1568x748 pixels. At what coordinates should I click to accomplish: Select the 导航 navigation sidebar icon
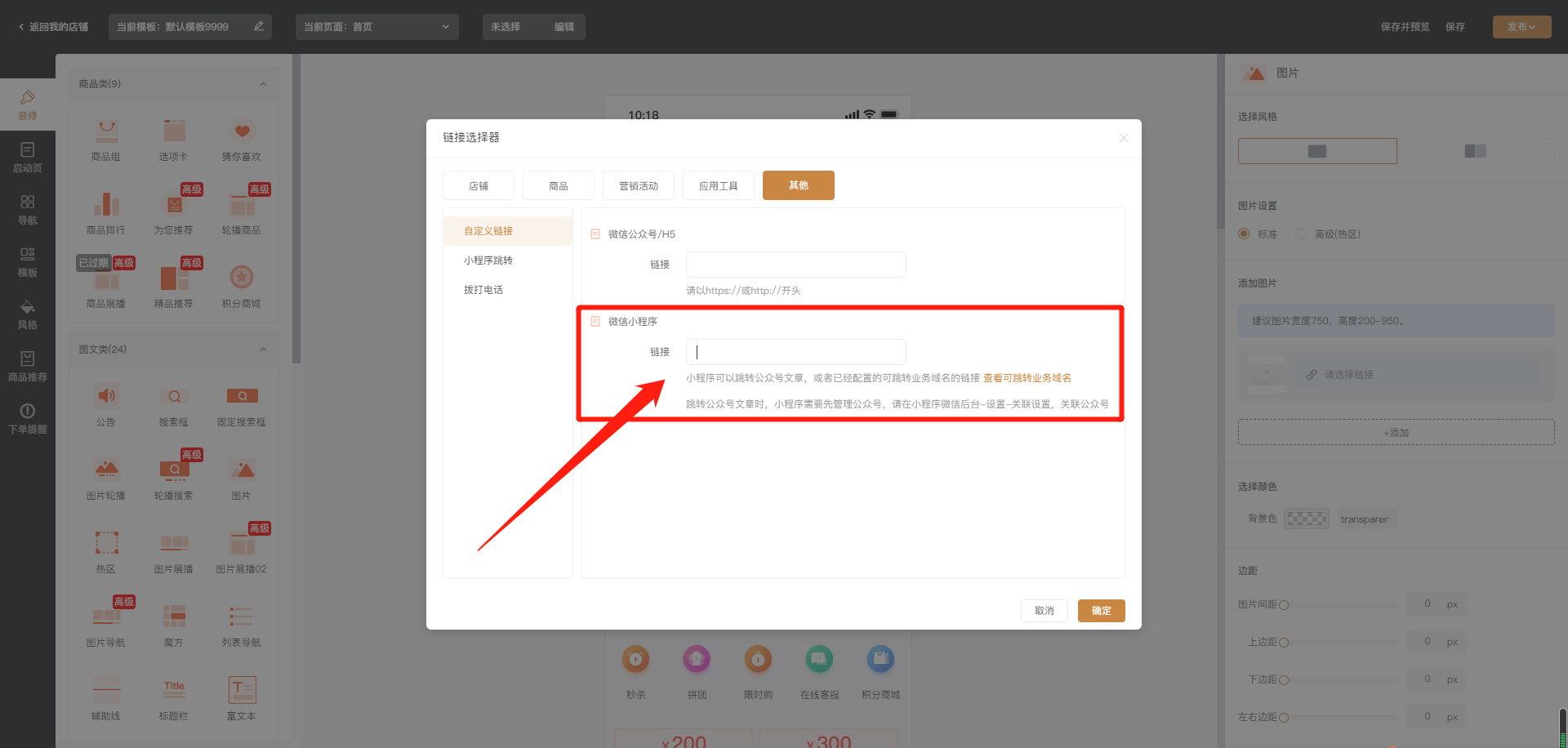pyautogui.click(x=27, y=209)
